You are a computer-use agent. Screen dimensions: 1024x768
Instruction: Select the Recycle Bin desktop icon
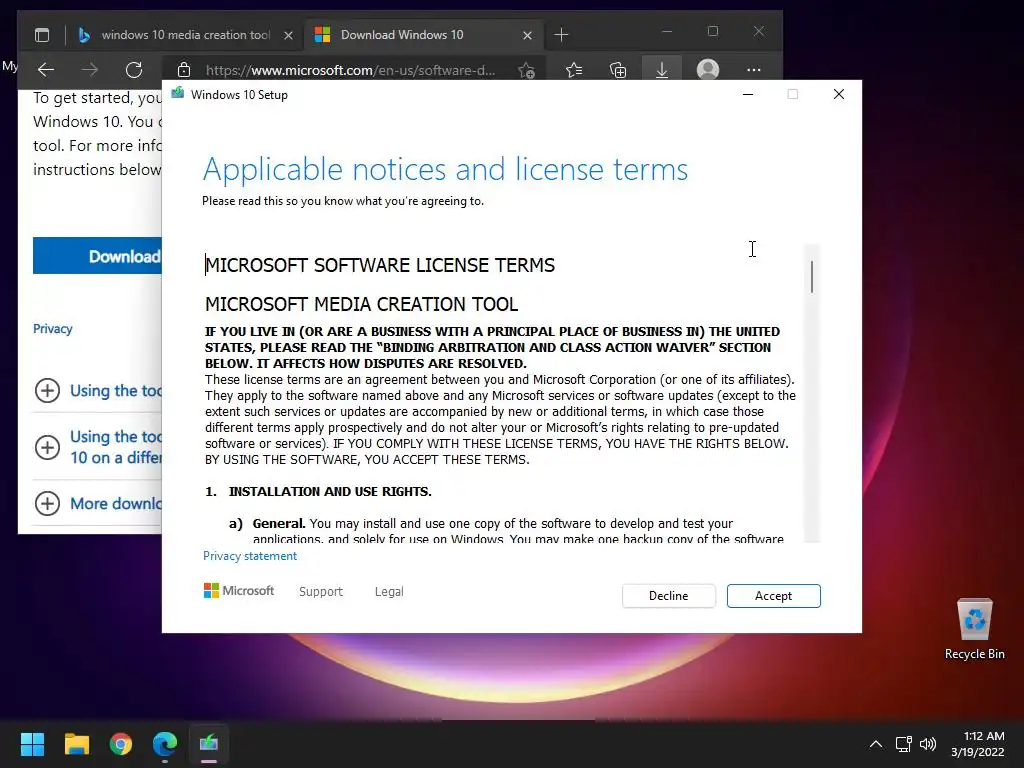tap(974, 629)
